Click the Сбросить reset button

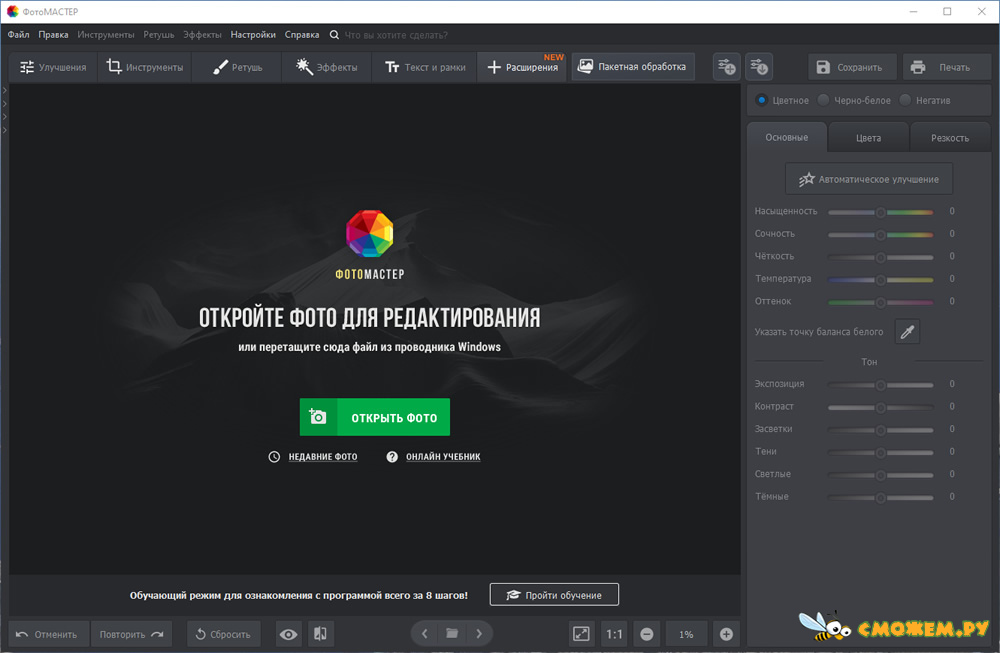click(223, 635)
